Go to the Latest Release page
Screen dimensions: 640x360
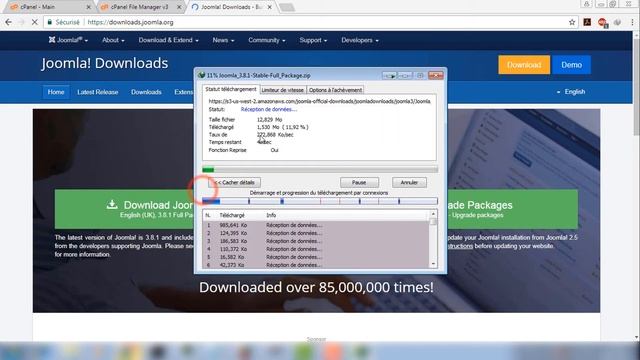tap(98, 92)
